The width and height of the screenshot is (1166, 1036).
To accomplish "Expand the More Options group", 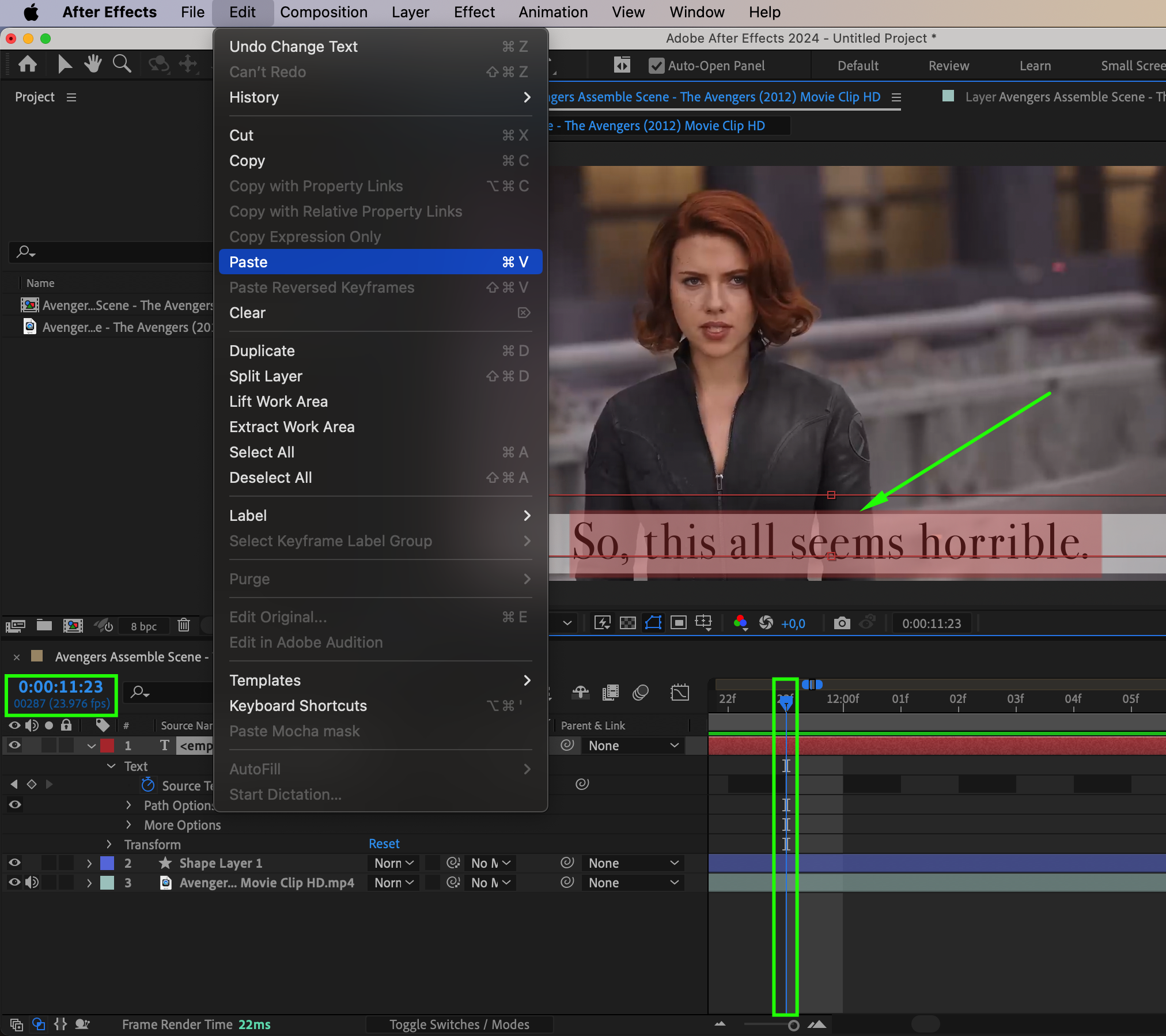I will pyautogui.click(x=128, y=825).
